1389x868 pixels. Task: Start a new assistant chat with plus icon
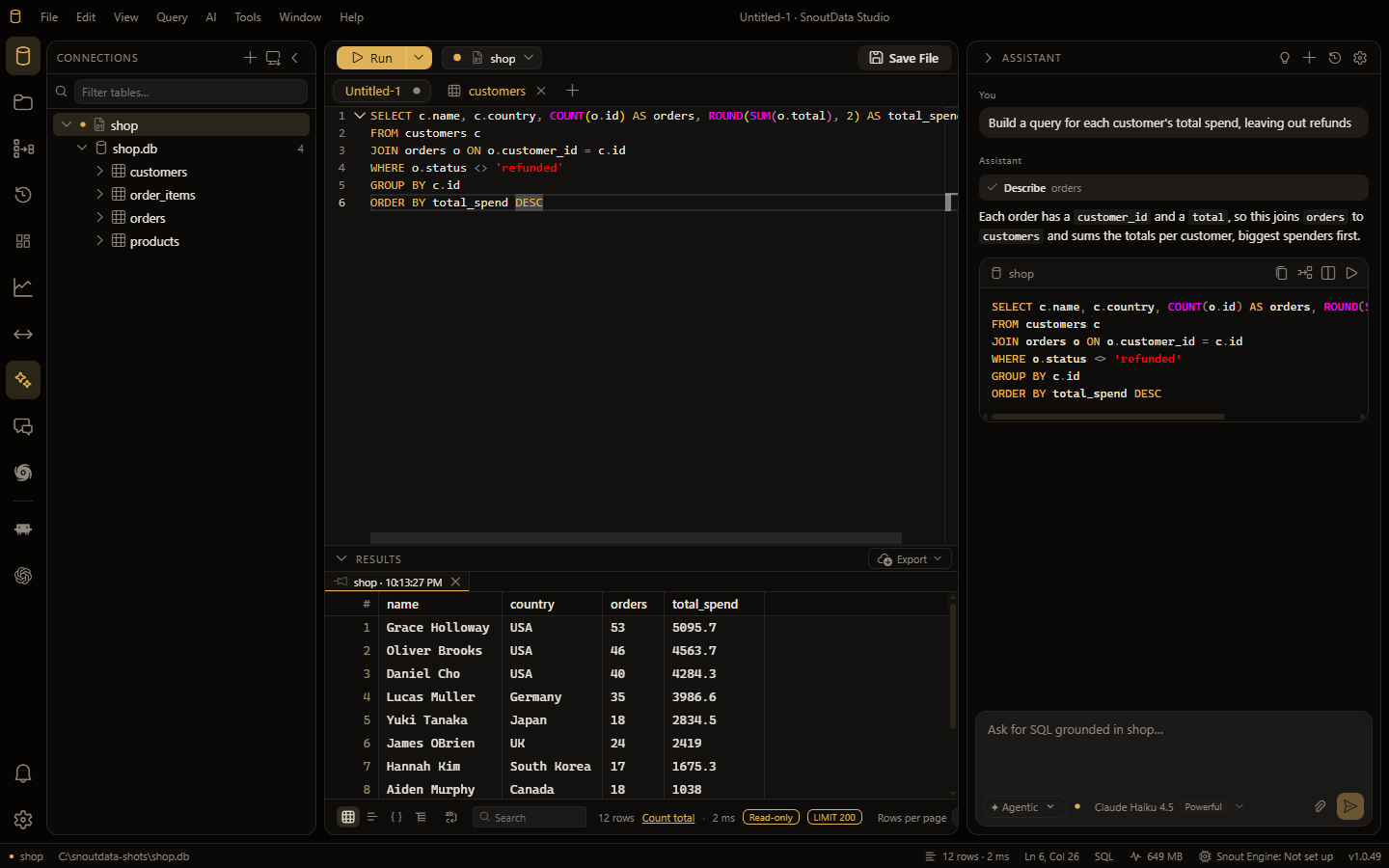(x=1309, y=58)
